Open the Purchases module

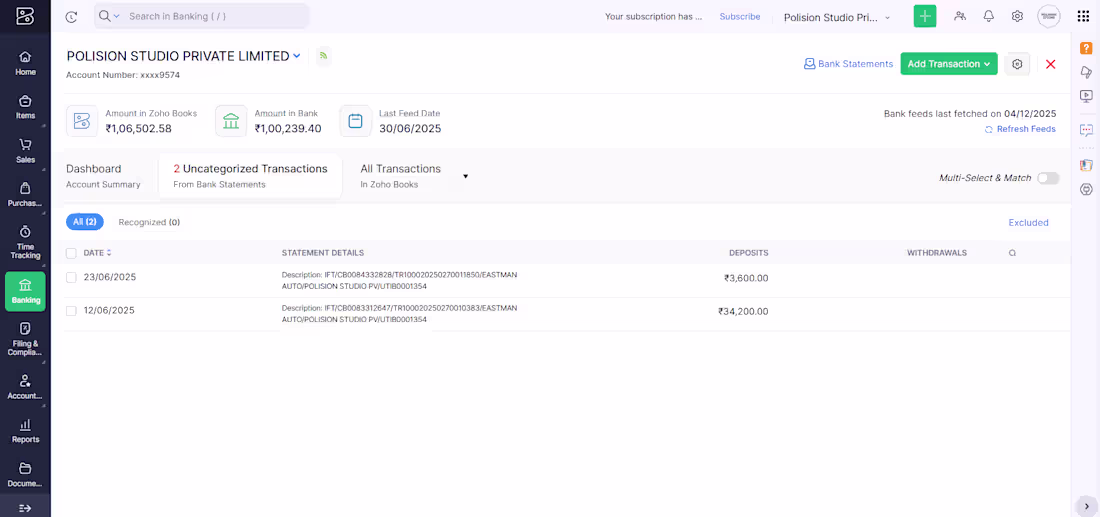click(25, 194)
